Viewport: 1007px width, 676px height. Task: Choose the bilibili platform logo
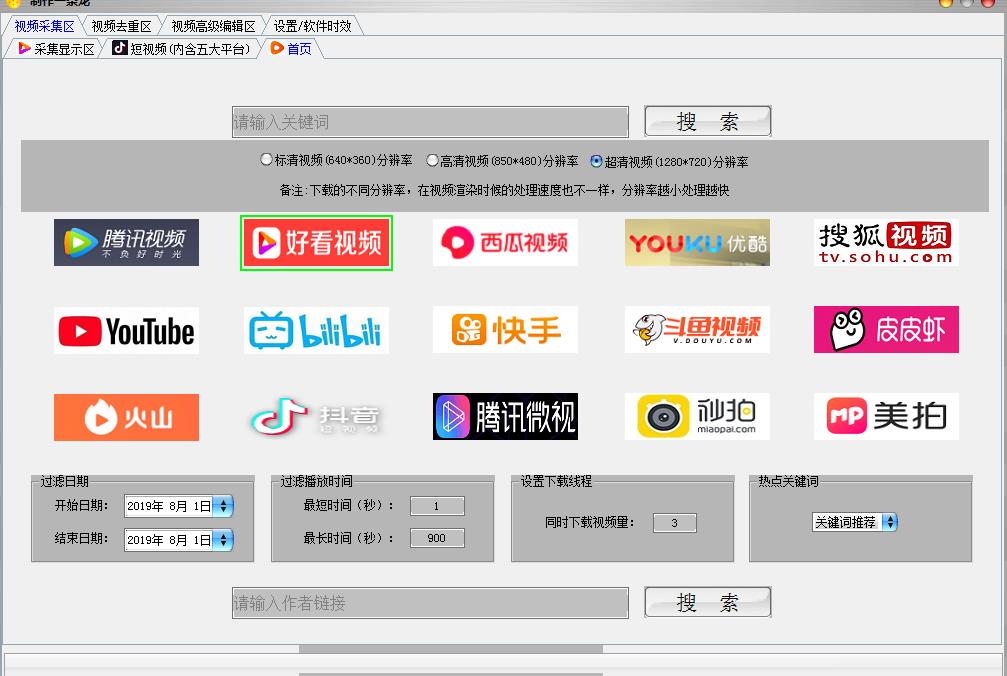click(317, 331)
